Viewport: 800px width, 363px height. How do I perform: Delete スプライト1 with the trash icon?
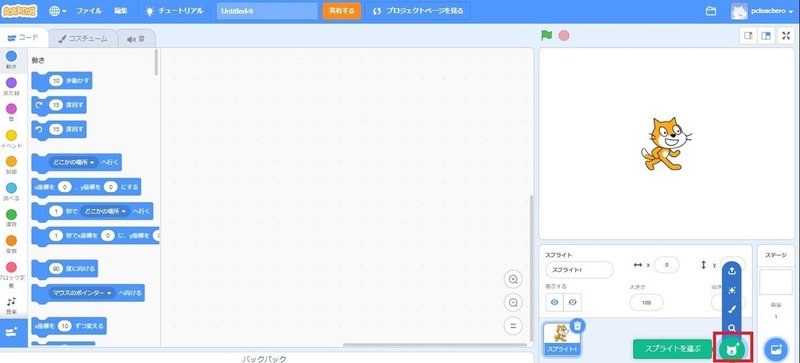[577, 325]
